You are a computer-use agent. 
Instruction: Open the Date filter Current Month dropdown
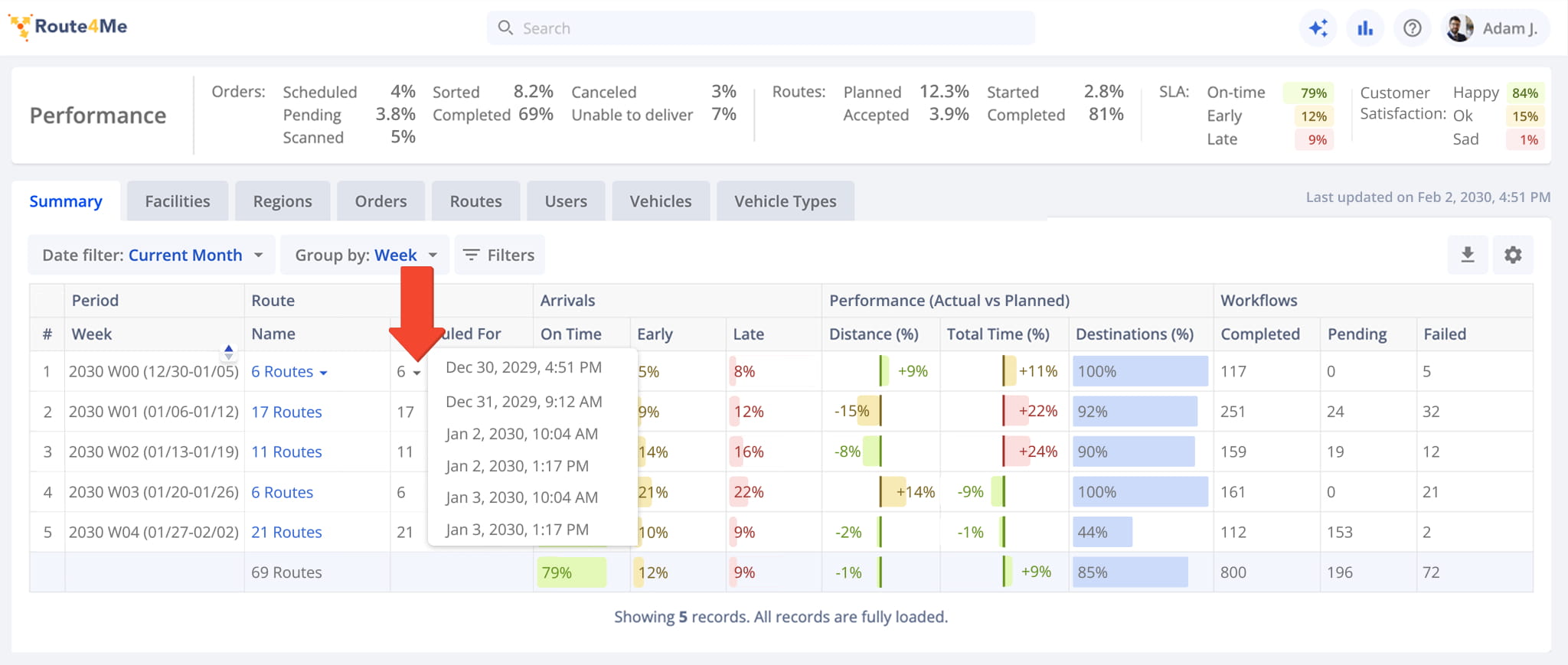[x=152, y=255]
